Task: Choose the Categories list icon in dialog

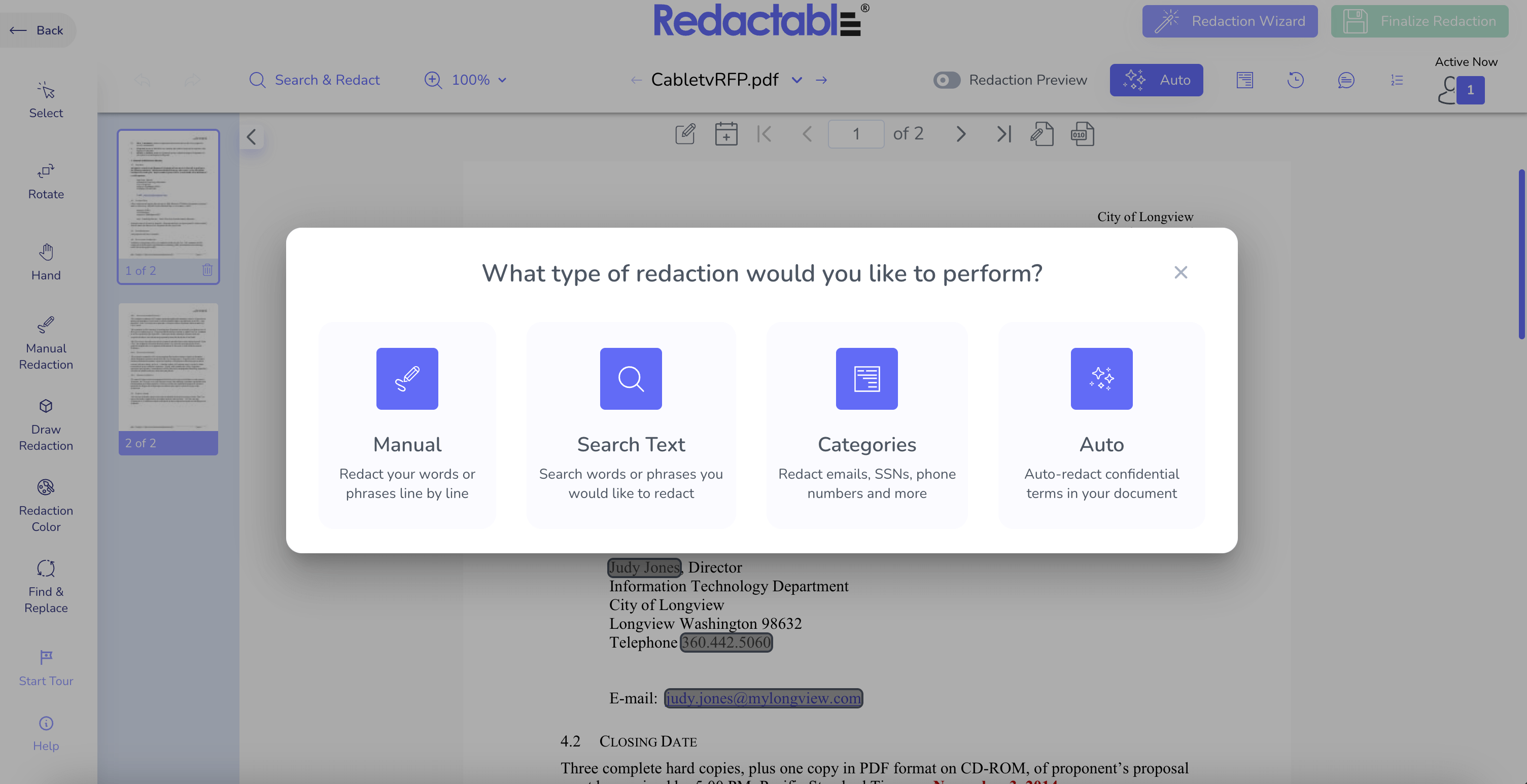Action: [866, 379]
